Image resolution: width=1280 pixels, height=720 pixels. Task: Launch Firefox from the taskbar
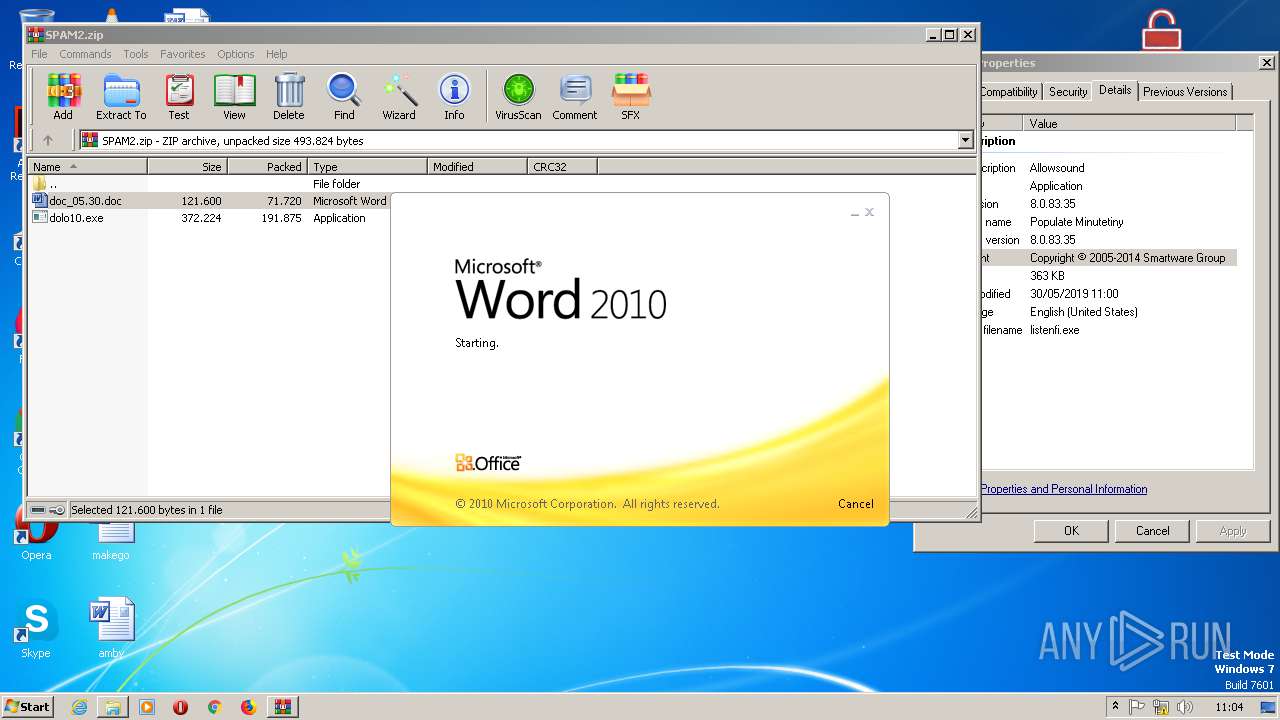tap(248, 707)
